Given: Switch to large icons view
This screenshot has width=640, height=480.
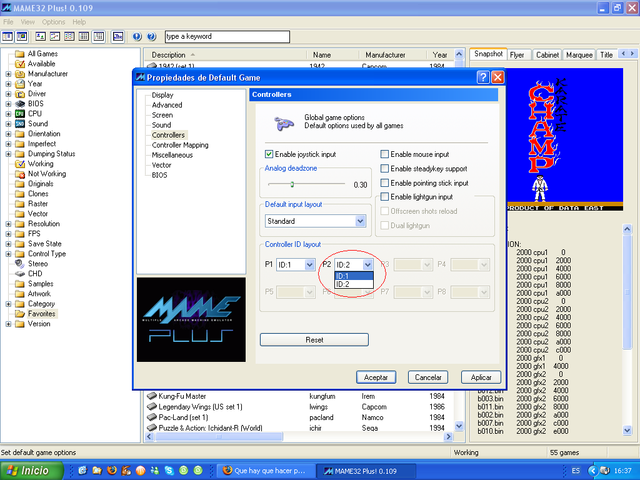Looking at the screenshot, I should pyautogui.click(x=40, y=37).
